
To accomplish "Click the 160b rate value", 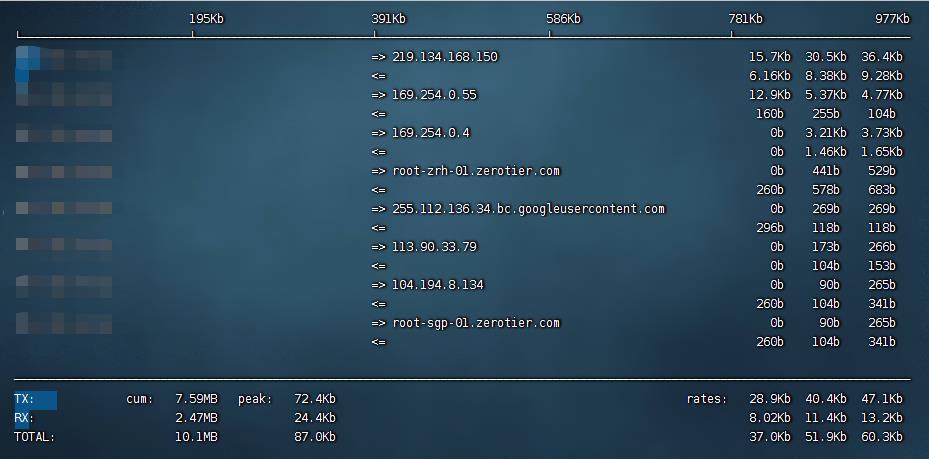I will (770, 114).
